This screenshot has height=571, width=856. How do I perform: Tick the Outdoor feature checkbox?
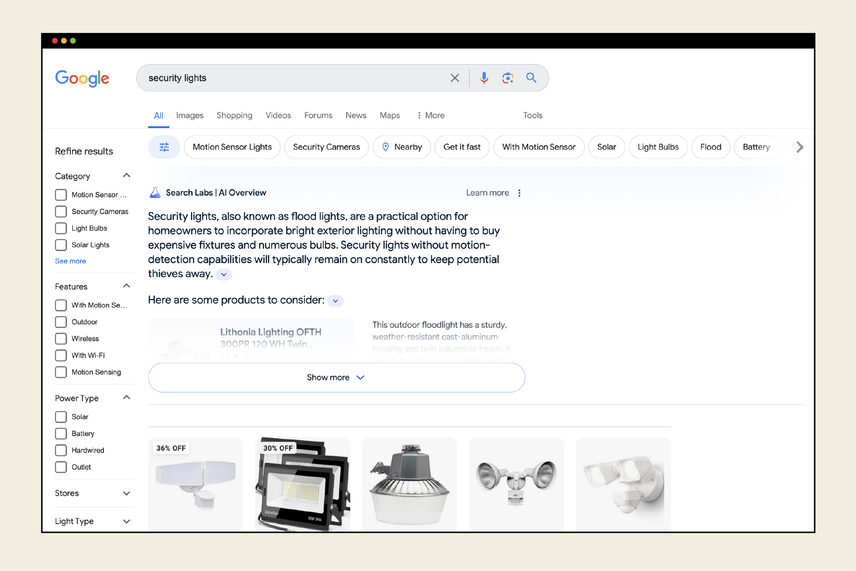(x=61, y=322)
